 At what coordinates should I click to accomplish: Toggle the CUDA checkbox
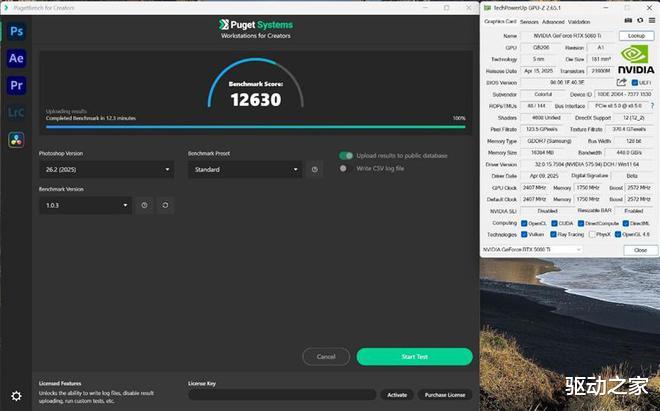554,223
